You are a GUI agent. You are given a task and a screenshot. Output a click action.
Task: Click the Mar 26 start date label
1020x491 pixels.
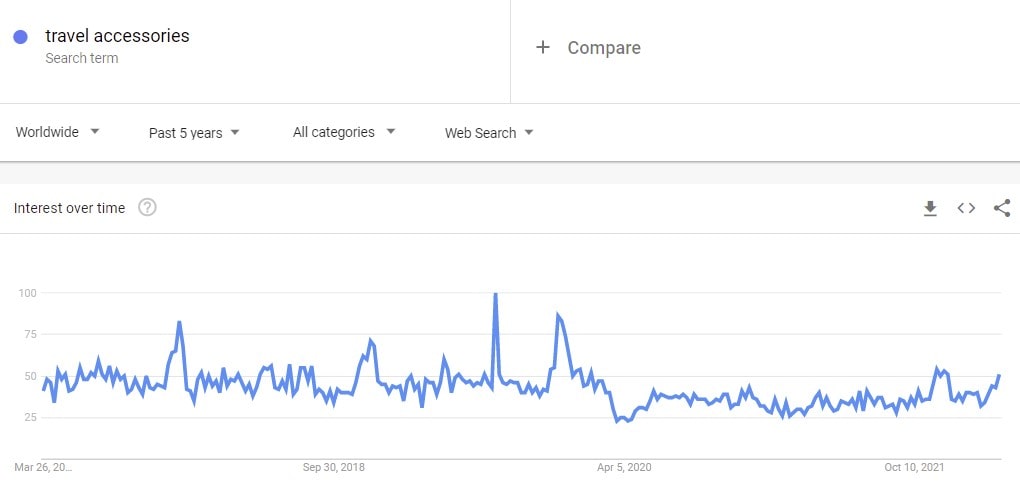pos(43,467)
